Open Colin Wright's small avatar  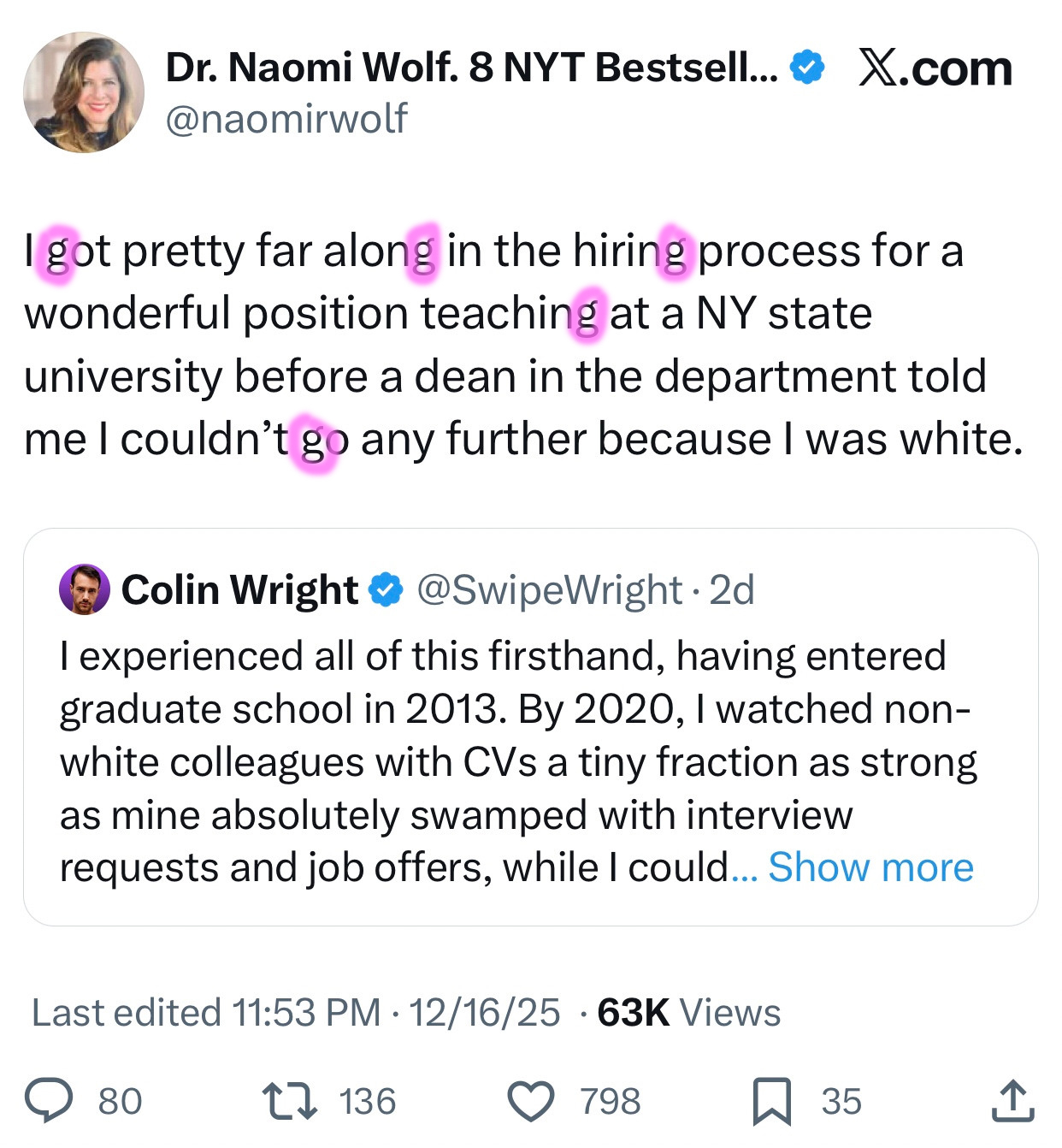click(84, 589)
